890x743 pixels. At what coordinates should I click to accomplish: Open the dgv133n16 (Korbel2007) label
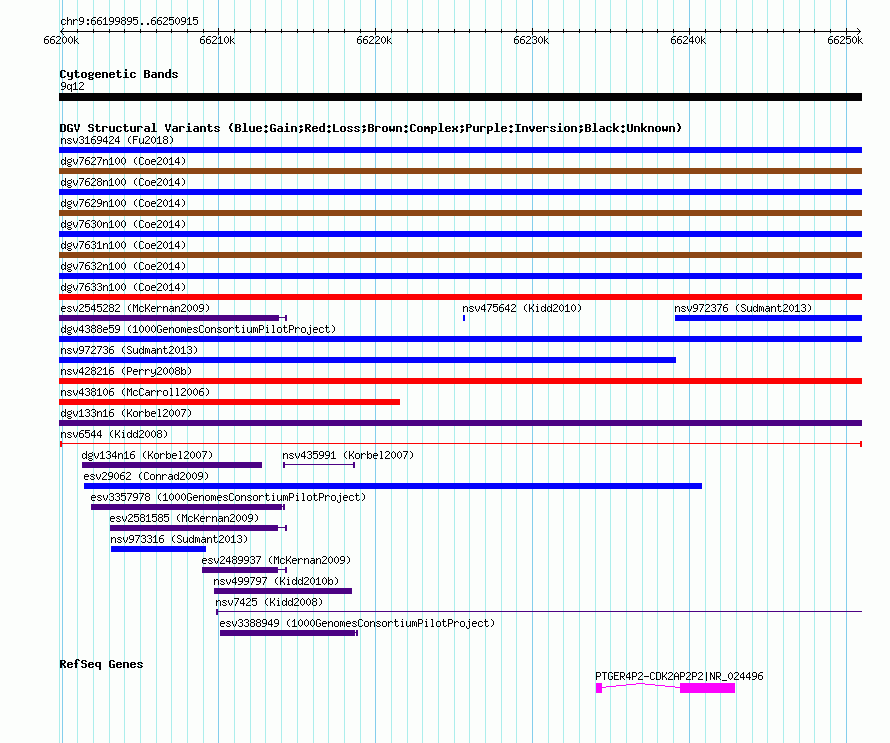pyautogui.click(x=126, y=413)
